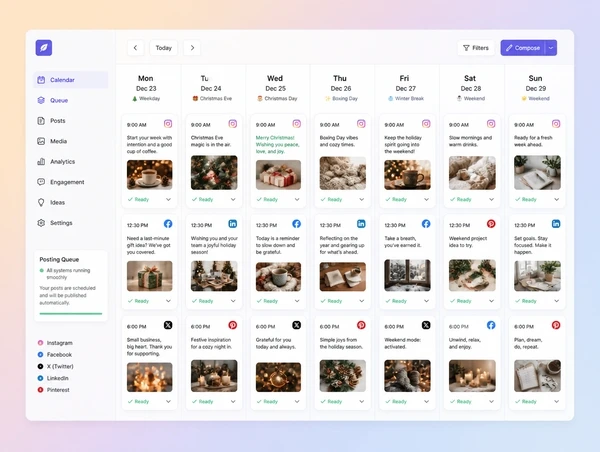The height and width of the screenshot is (452, 600).
Task: Click Instagram icon on Thu 9:00 AM post
Action: tap(361, 124)
